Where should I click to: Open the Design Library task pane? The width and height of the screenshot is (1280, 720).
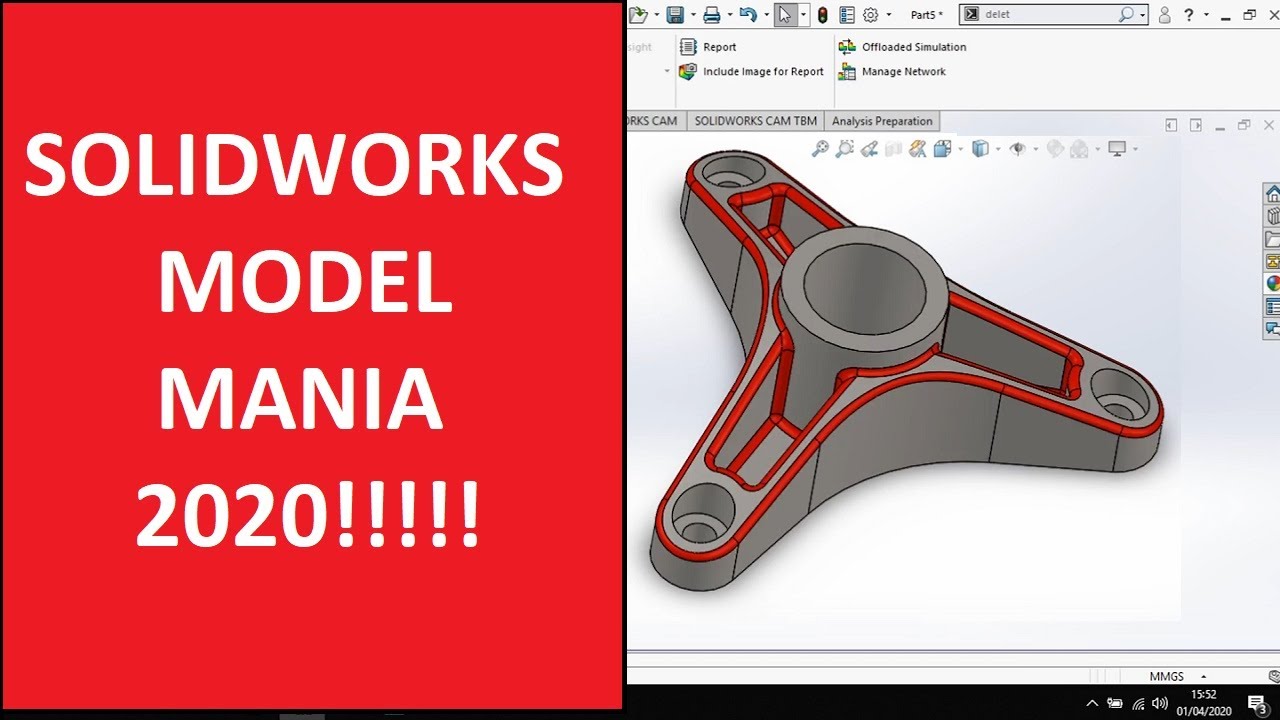tap(1272, 216)
